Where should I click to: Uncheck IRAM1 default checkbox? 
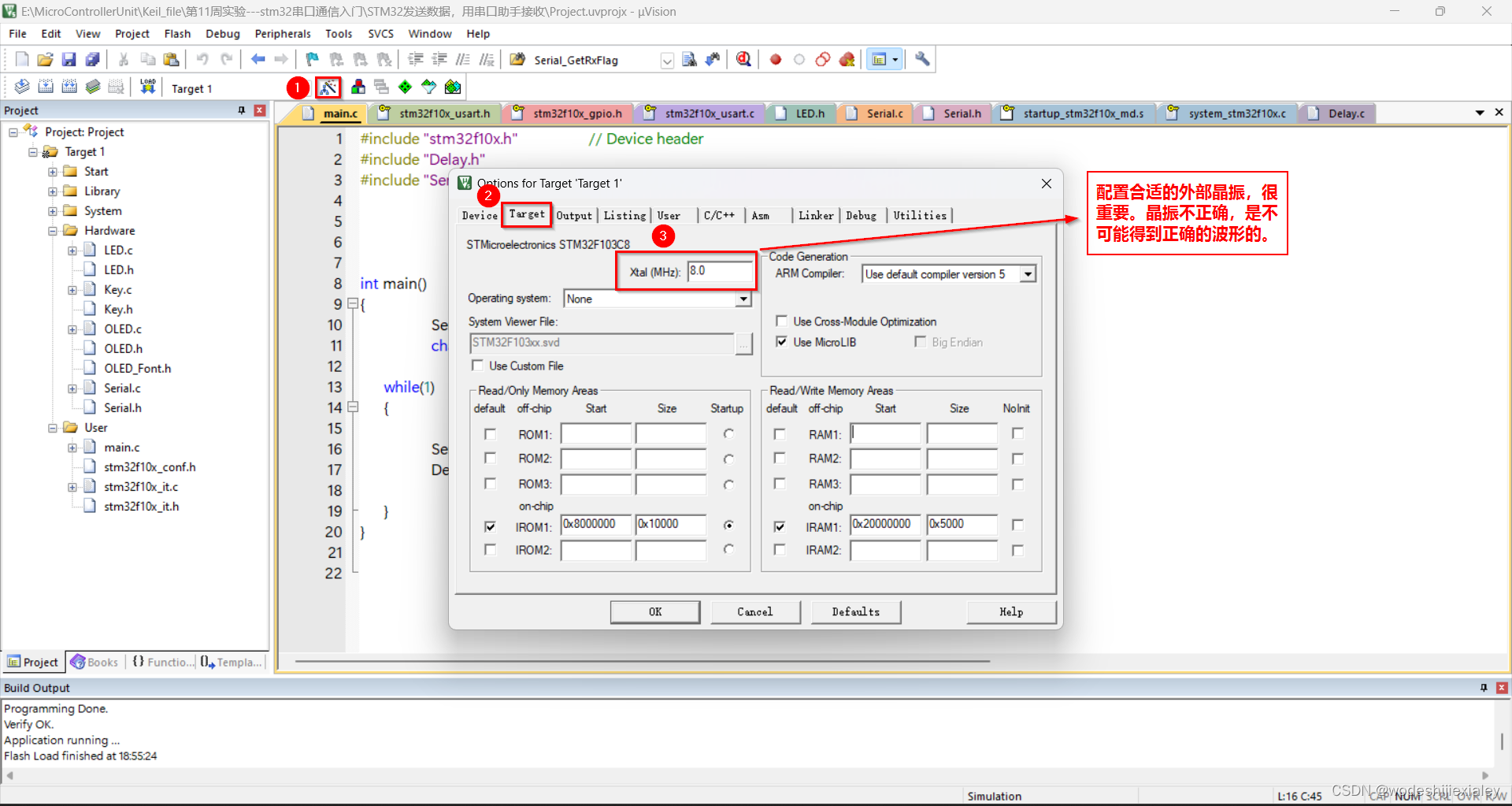[x=779, y=526]
